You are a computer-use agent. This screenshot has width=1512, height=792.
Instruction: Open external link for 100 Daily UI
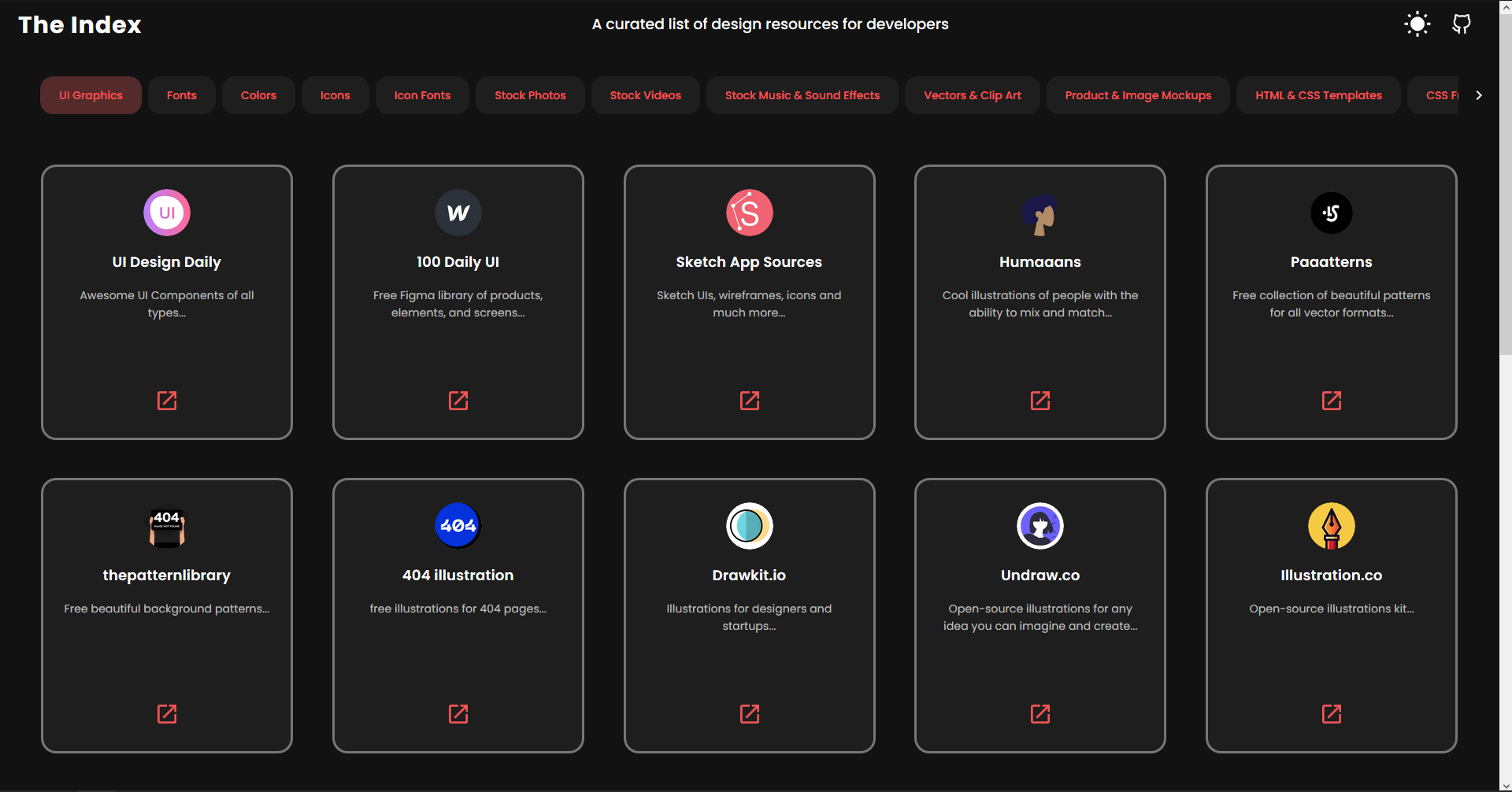point(458,401)
